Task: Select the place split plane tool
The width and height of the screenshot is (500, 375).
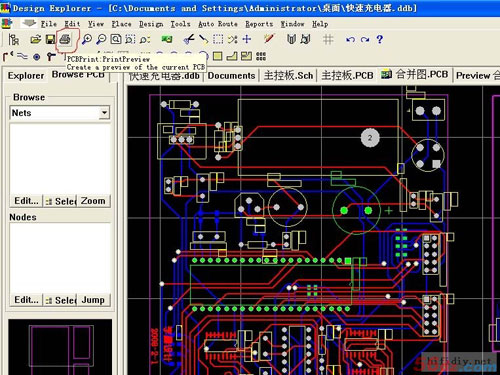Action: click(246, 56)
